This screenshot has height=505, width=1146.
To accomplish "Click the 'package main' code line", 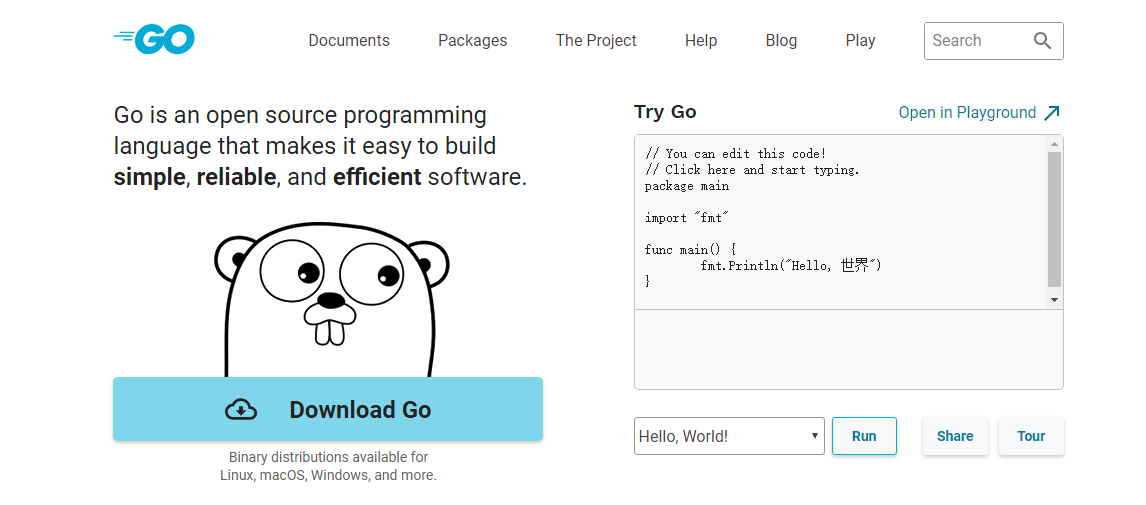I will pyautogui.click(x=687, y=186).
